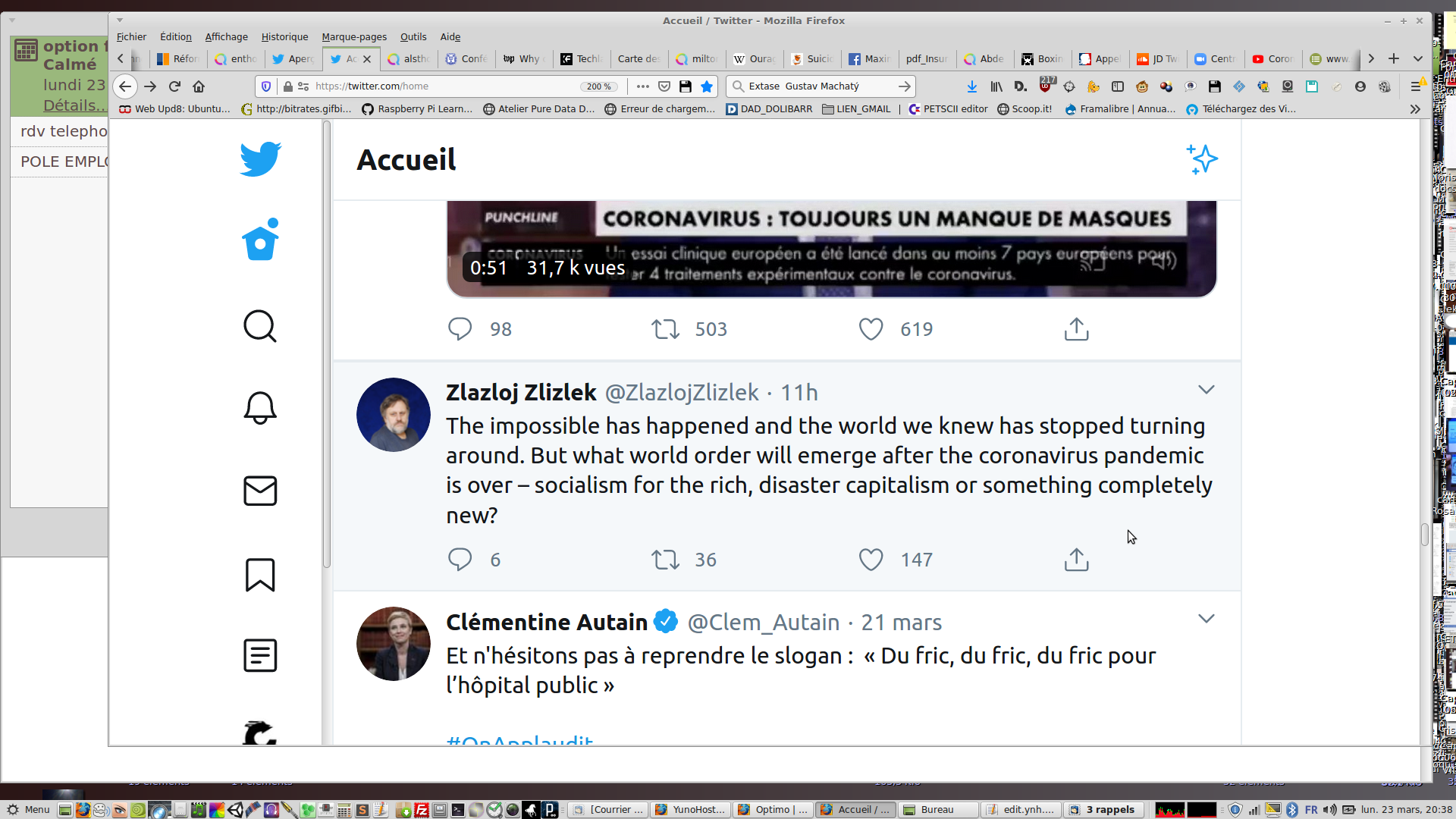Click the sparkle top tweets icon

[x=1202, y=159]
